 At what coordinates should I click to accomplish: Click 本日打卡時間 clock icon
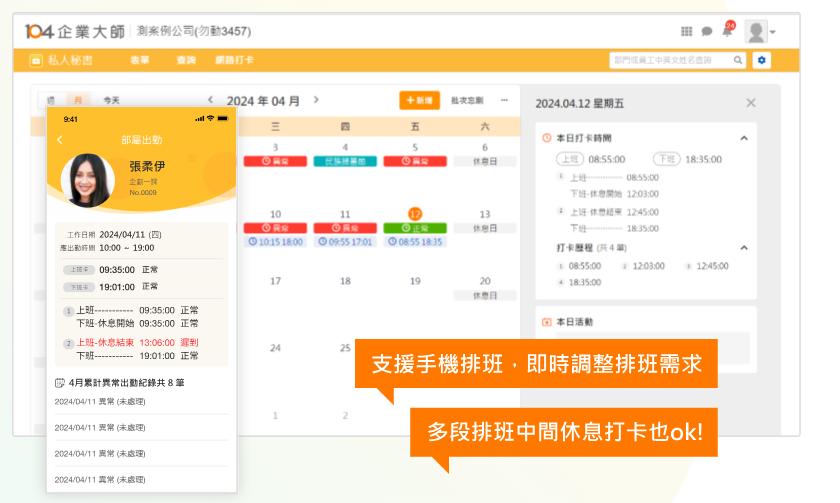pyautogui.click(x=546, y=138)
